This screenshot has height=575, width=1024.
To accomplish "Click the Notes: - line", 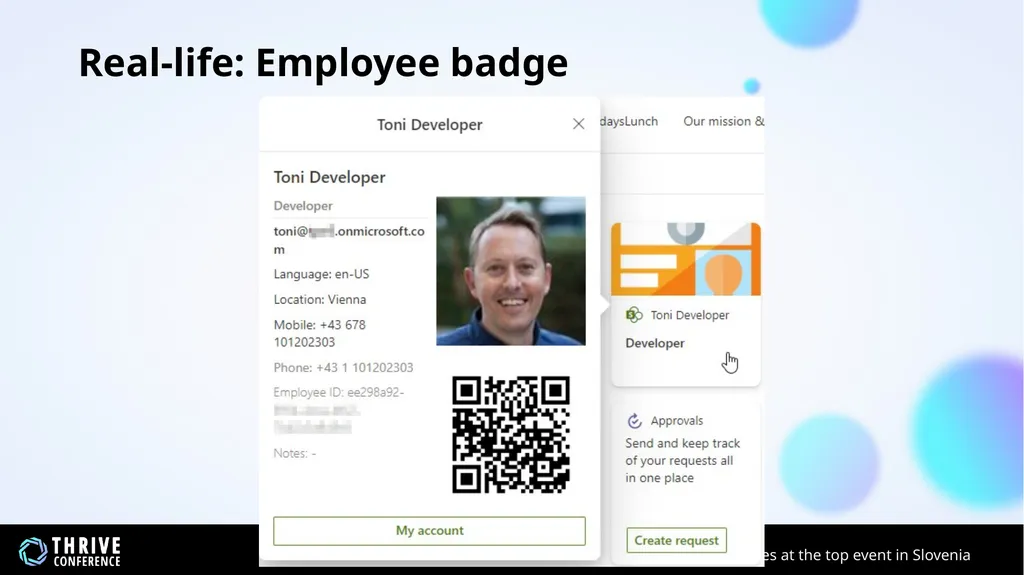I will click(x=295, y=453).
